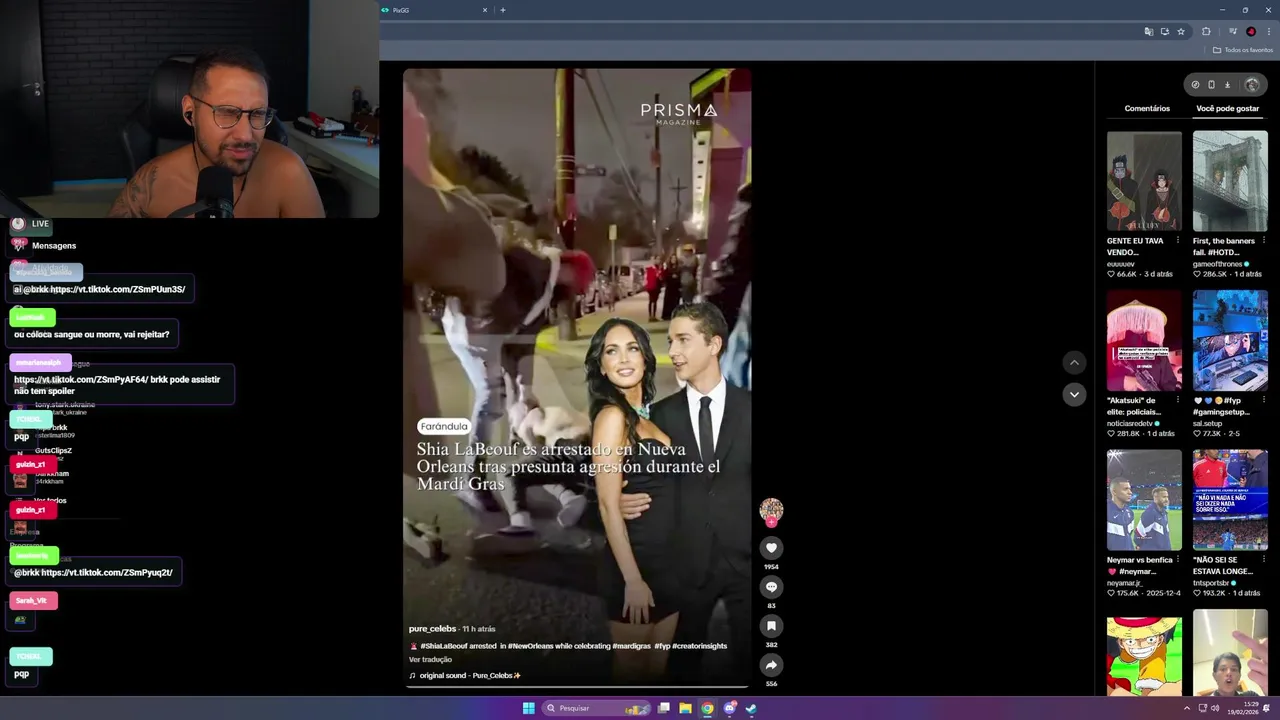1280x720 pixels.
Task: Open the GENTE EU TAVA VENDO thumbnail
Action: (1144, 181)
